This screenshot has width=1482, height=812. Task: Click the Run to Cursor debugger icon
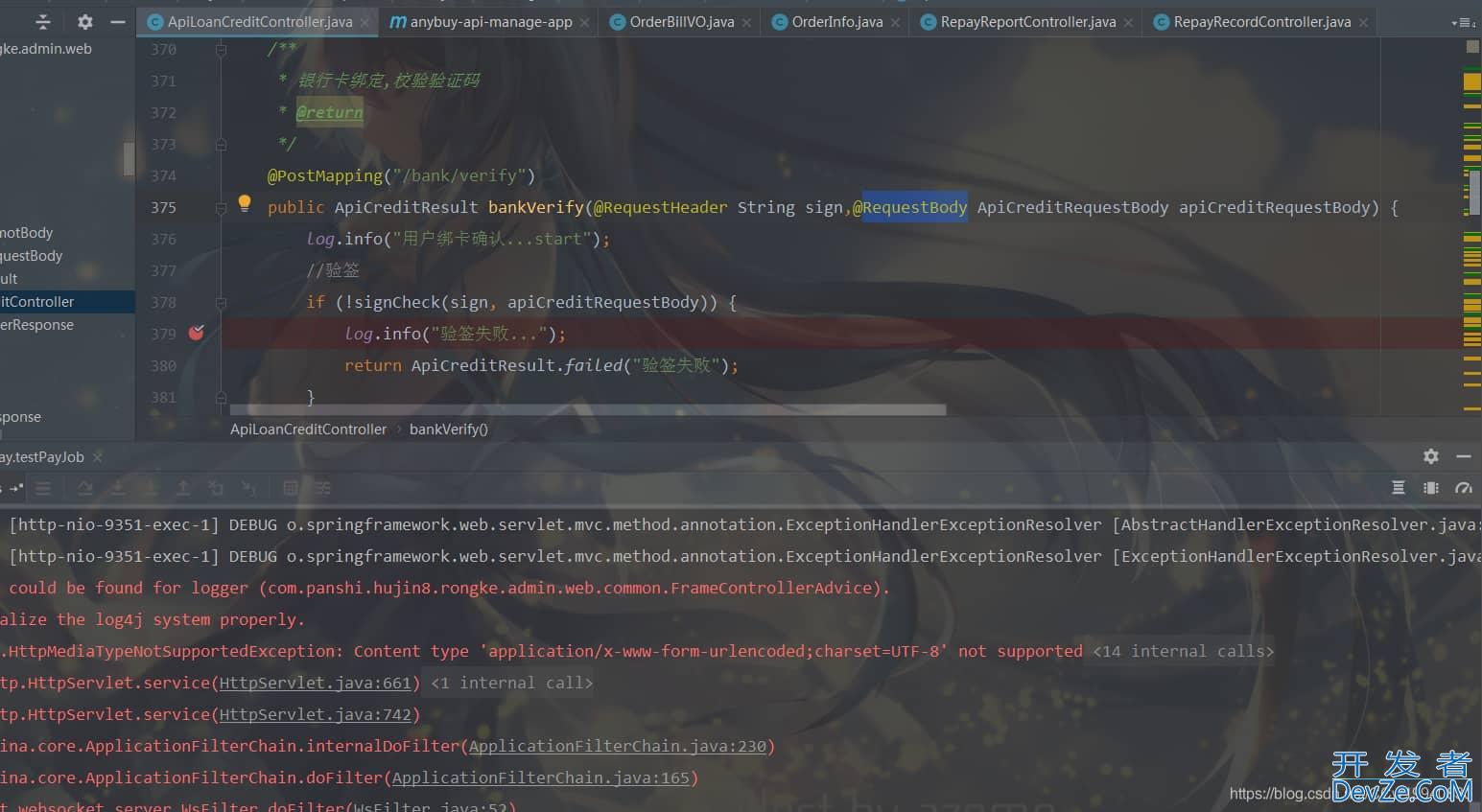click(248, 488)
